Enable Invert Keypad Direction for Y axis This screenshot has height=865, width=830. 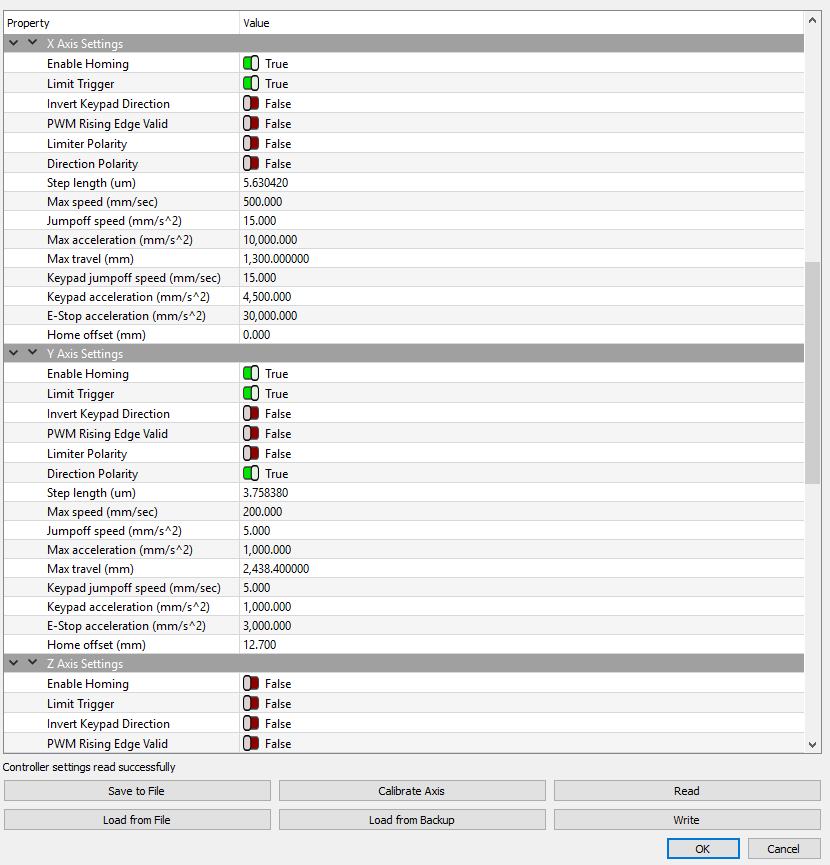click(251, 413)
